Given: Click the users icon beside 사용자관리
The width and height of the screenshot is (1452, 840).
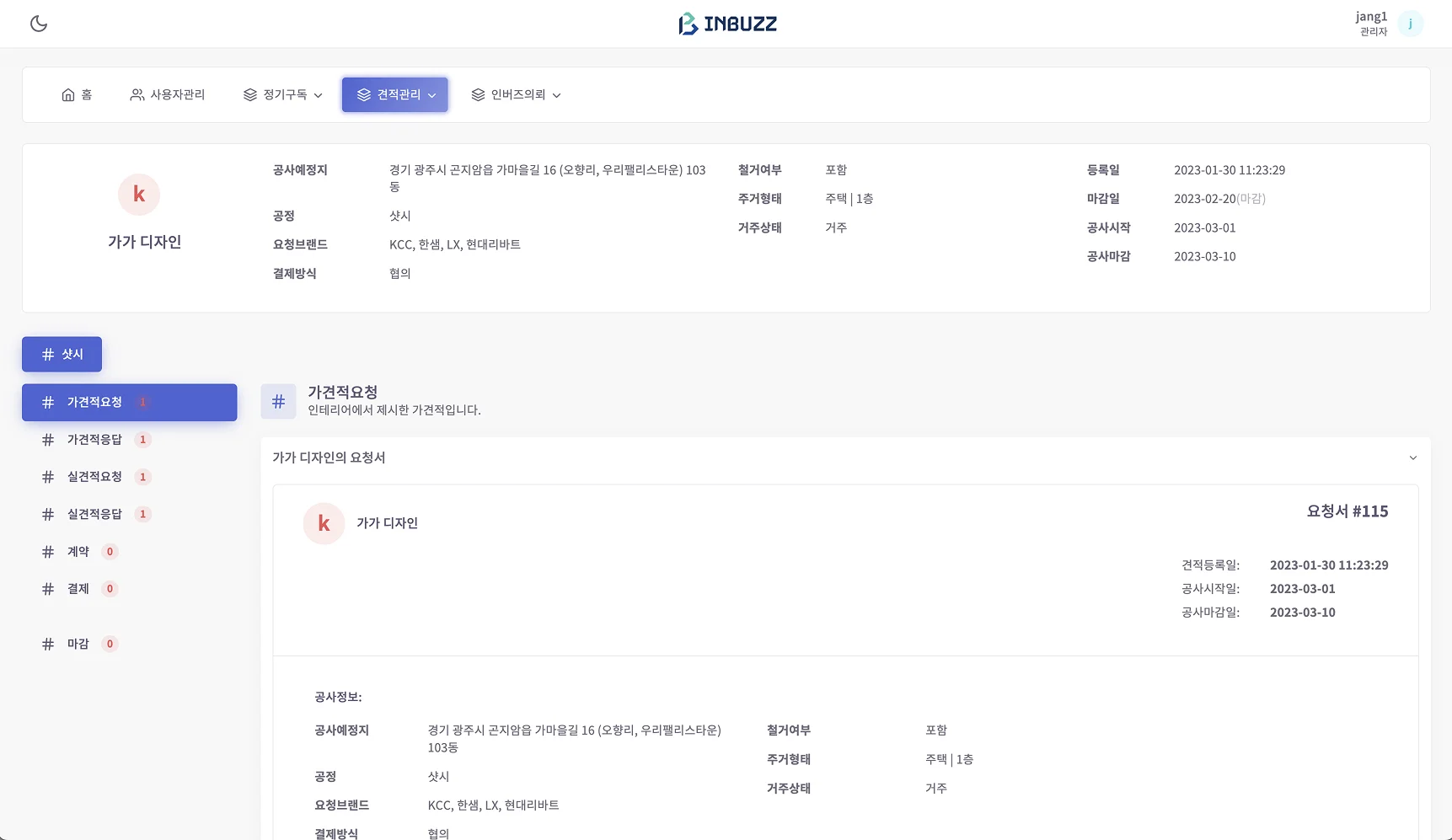Looking at the screenshot, I should click(137, 95).
